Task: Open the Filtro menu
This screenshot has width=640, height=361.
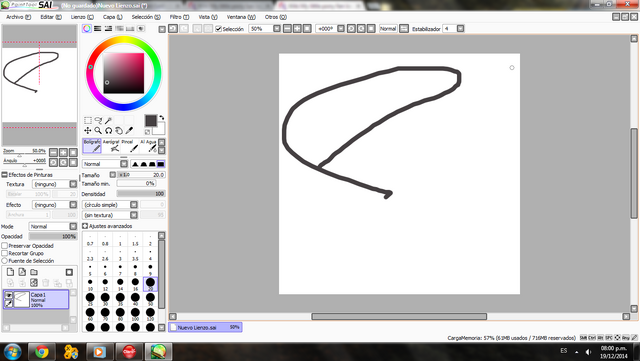Action: click(180, 17)
